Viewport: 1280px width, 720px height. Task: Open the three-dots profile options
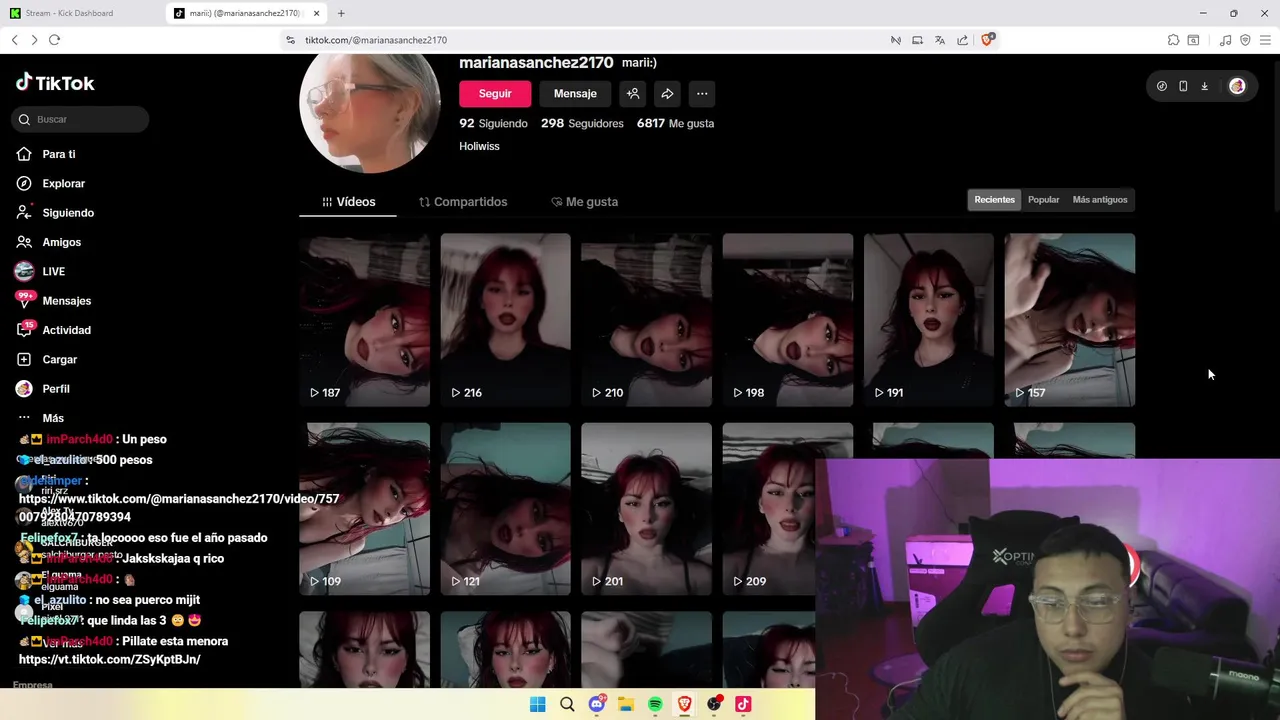(x=702, y=93)
